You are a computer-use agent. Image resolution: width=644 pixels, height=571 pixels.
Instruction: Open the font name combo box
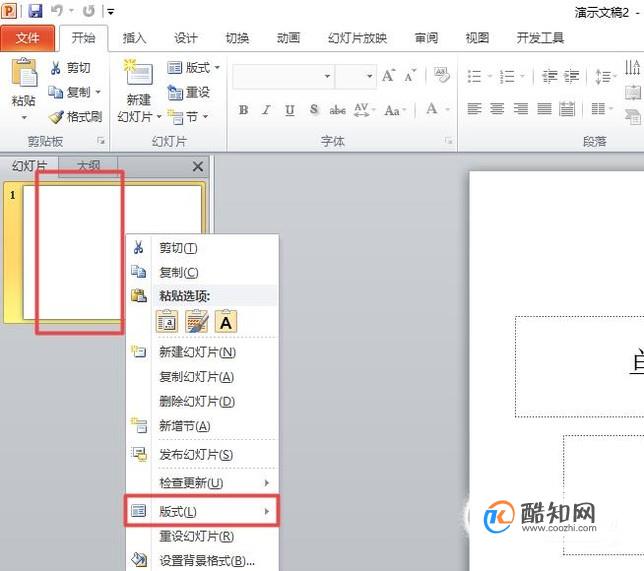tap(283, 76)
